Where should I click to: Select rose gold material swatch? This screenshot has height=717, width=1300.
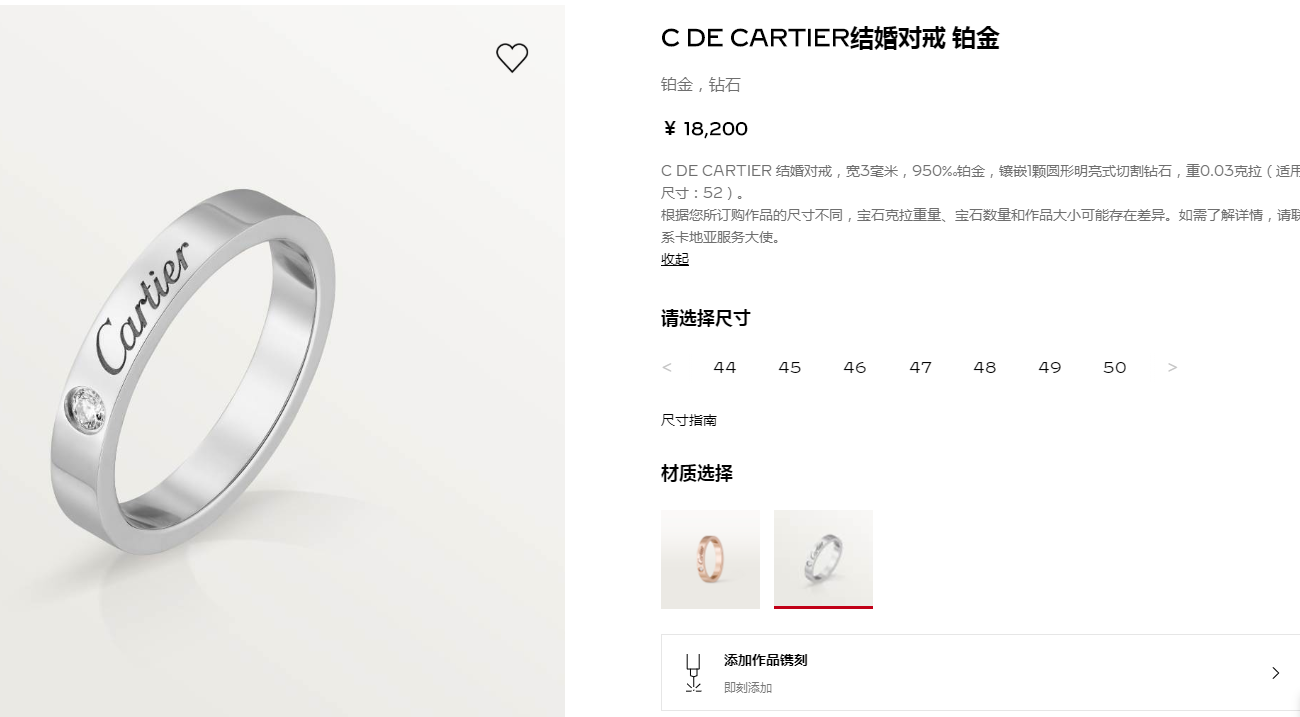point(710,559)
